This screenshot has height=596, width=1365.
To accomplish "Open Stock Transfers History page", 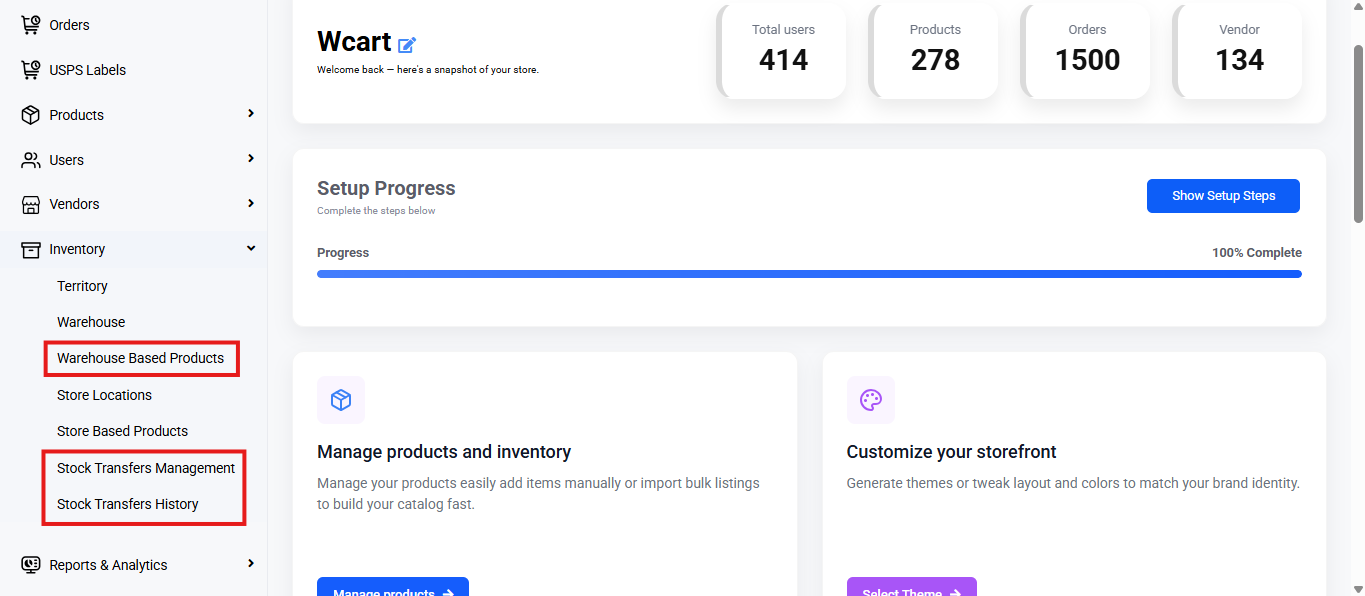I will (x=128, y=504).
